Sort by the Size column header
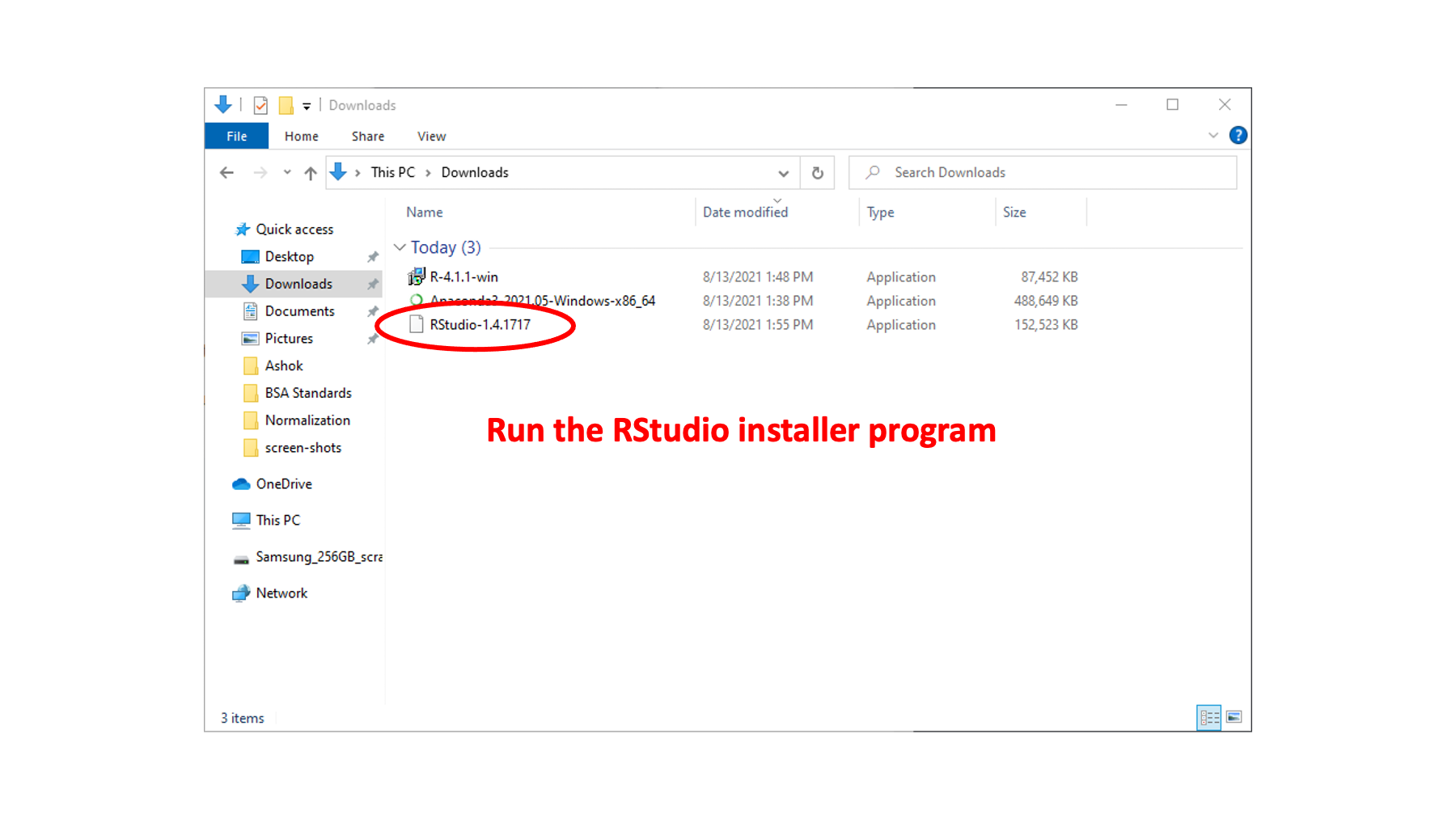This screenshot has width=1456, height=819. [1014, 212]
